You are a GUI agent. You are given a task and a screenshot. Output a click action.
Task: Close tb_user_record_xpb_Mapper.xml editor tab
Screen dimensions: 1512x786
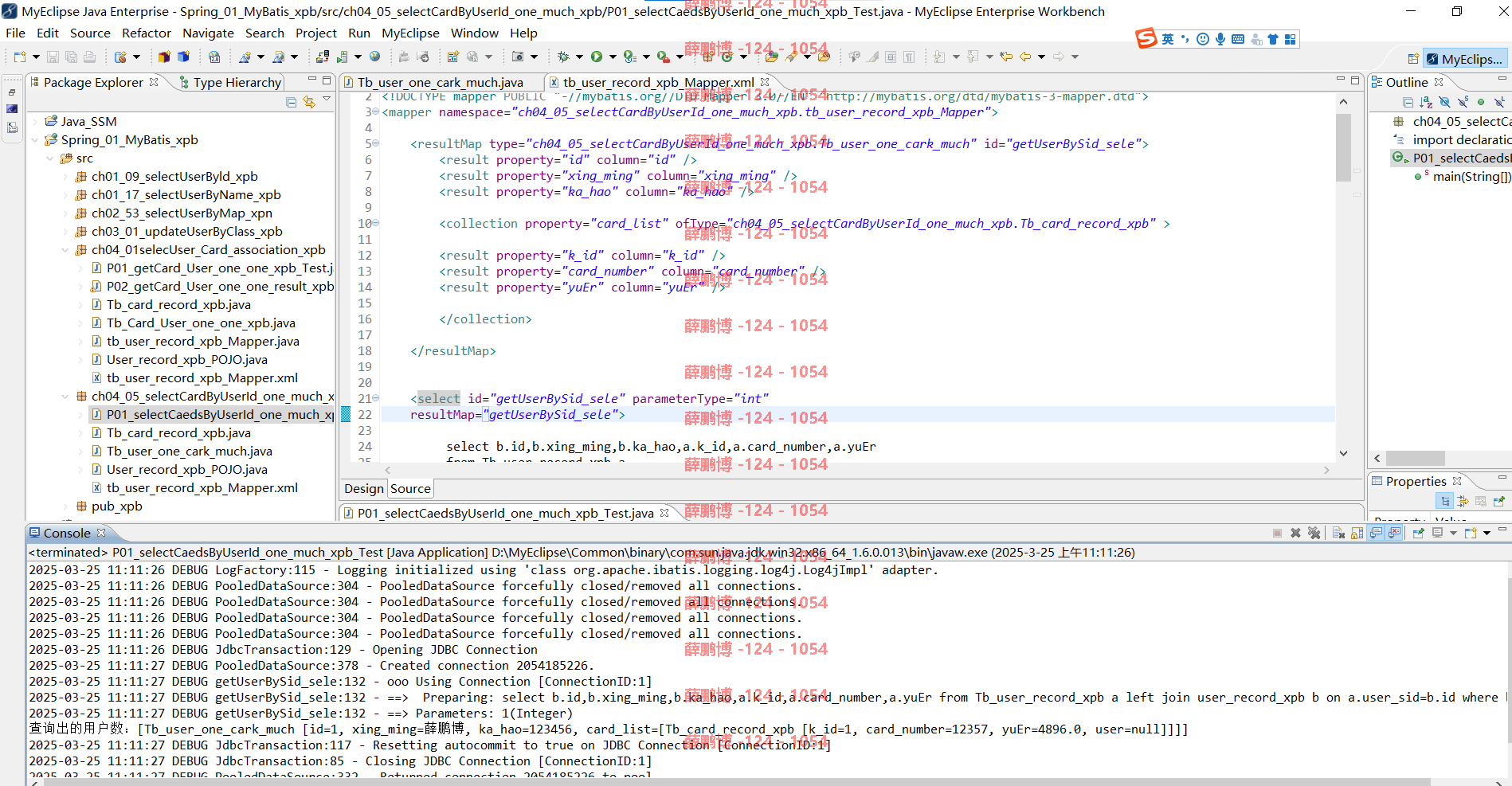(765, 82)
